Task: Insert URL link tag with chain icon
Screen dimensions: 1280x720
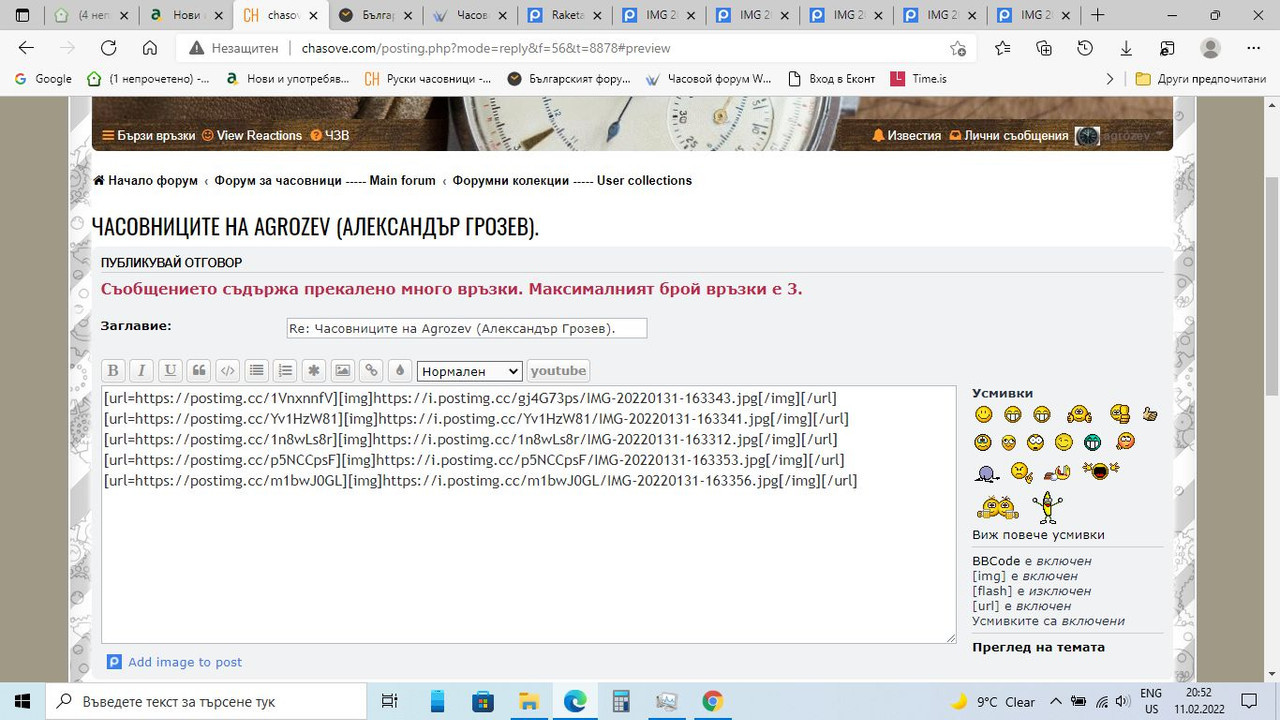Action: pyautogui.click(x=372, y=371)
